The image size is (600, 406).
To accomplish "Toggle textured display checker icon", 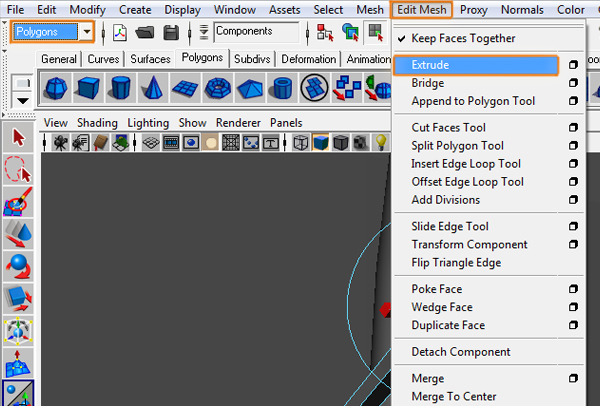I will [x=360, y=143].
